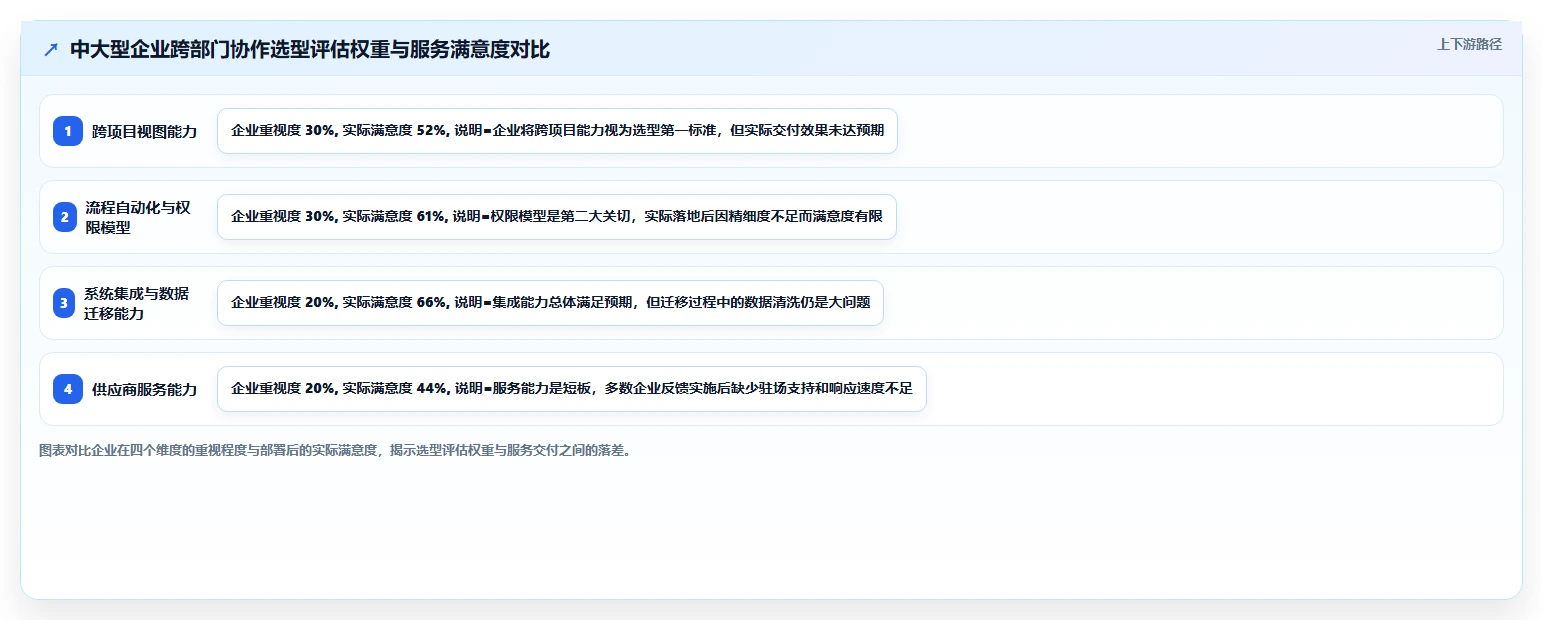Click the 上下游路径 label in header
Screen dimensions: 1543x620
coord(1469,44)
